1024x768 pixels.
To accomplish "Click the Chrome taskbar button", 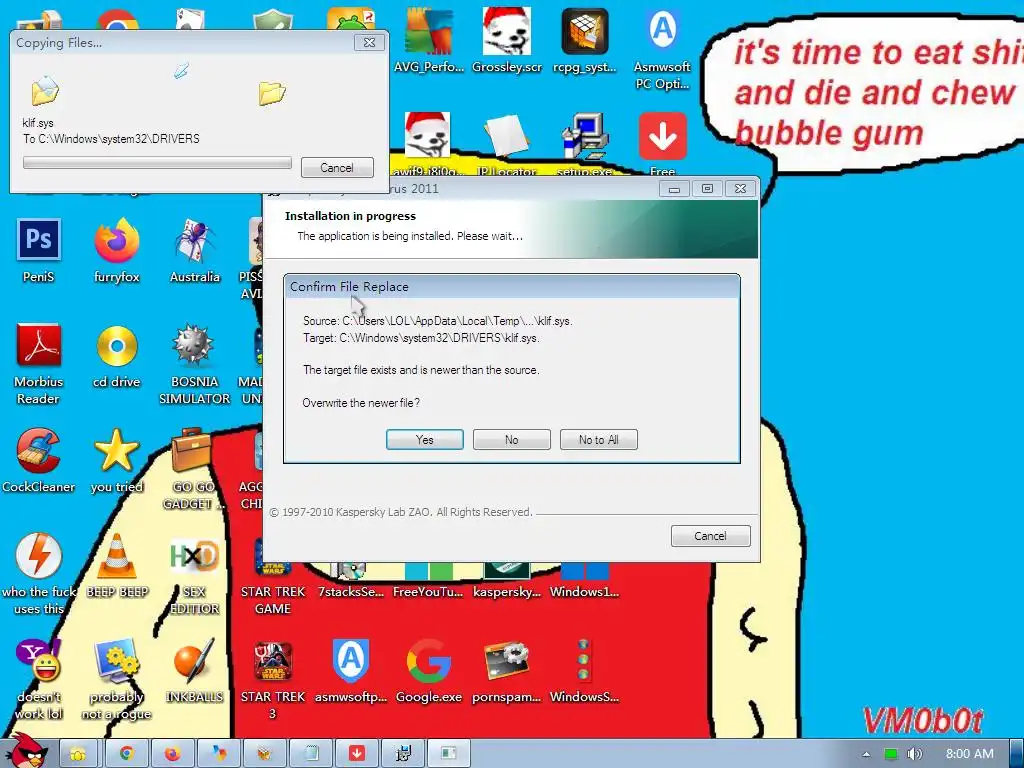I will click(125, 754).
